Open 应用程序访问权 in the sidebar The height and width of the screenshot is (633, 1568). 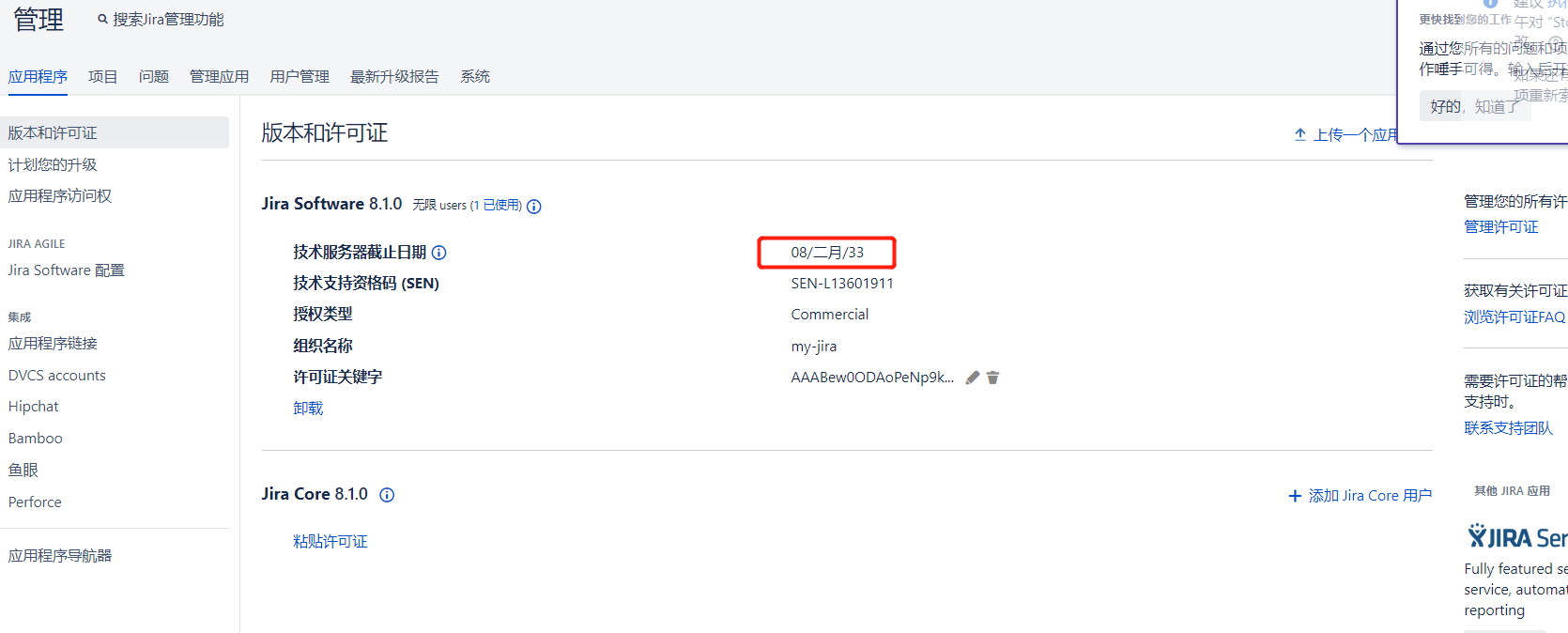point(60,195)
